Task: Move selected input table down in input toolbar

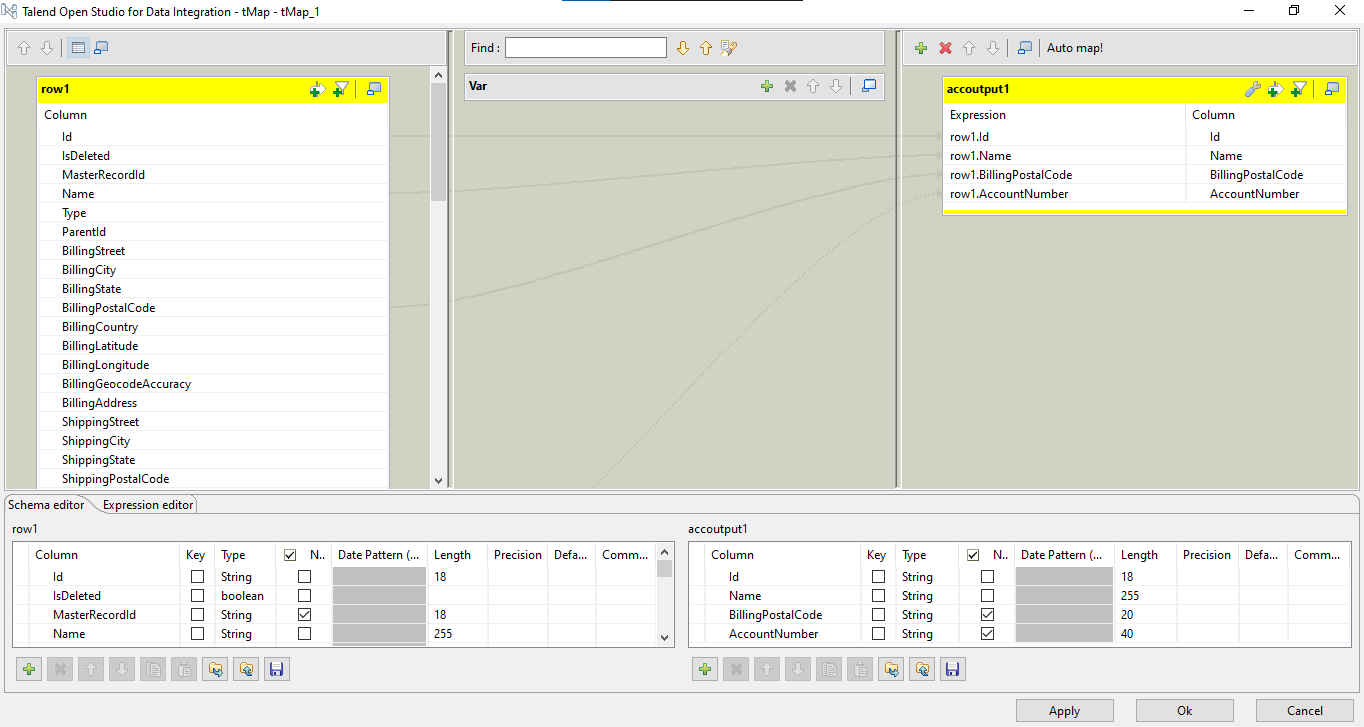Action: 46,48
